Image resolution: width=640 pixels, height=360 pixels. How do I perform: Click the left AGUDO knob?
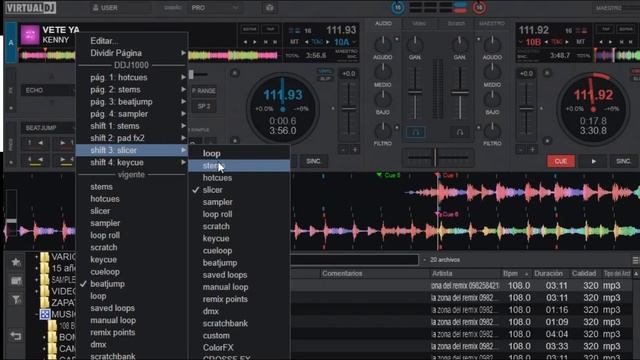coord(382,43)
